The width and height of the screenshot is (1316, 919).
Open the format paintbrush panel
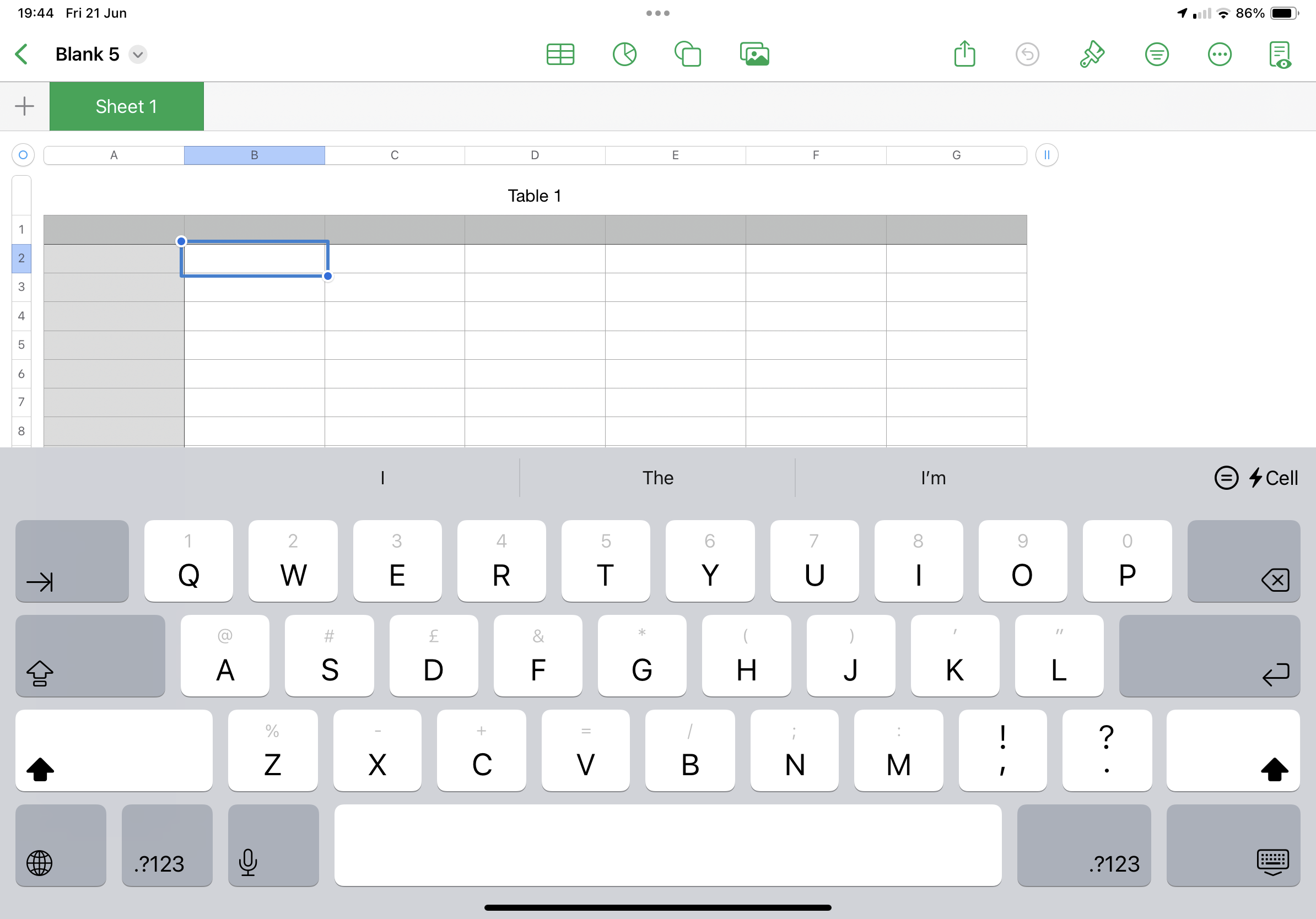pyautogui.click(x=1092, y=55)
